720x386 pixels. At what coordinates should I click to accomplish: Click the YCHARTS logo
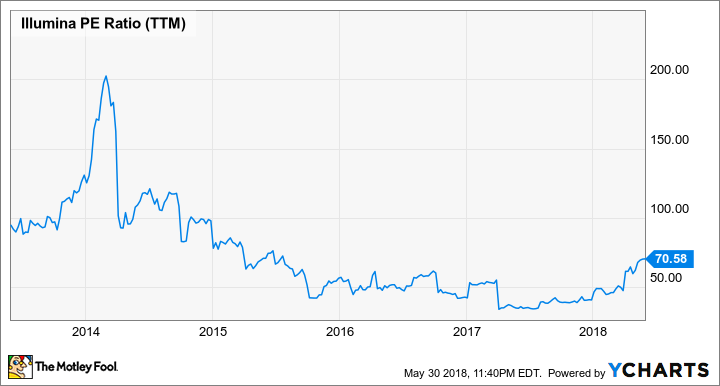click(x=658, y=370)
